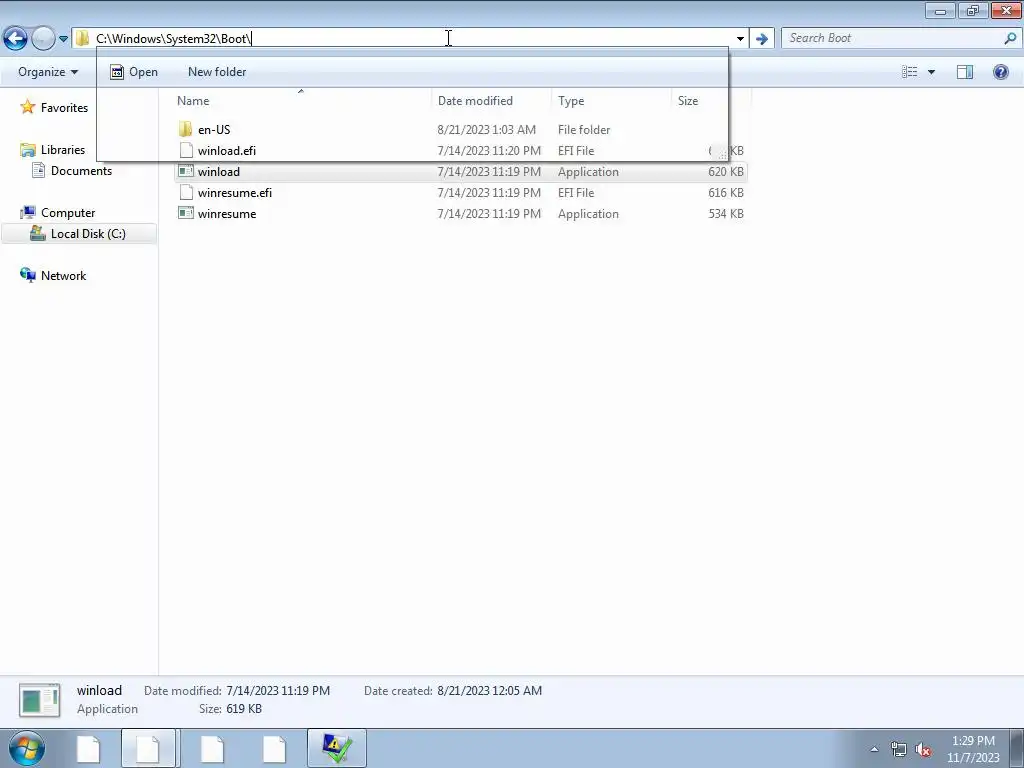Click 8/21/2023 1:03 AM date of en-US
1024x768 pixels.
487,130
